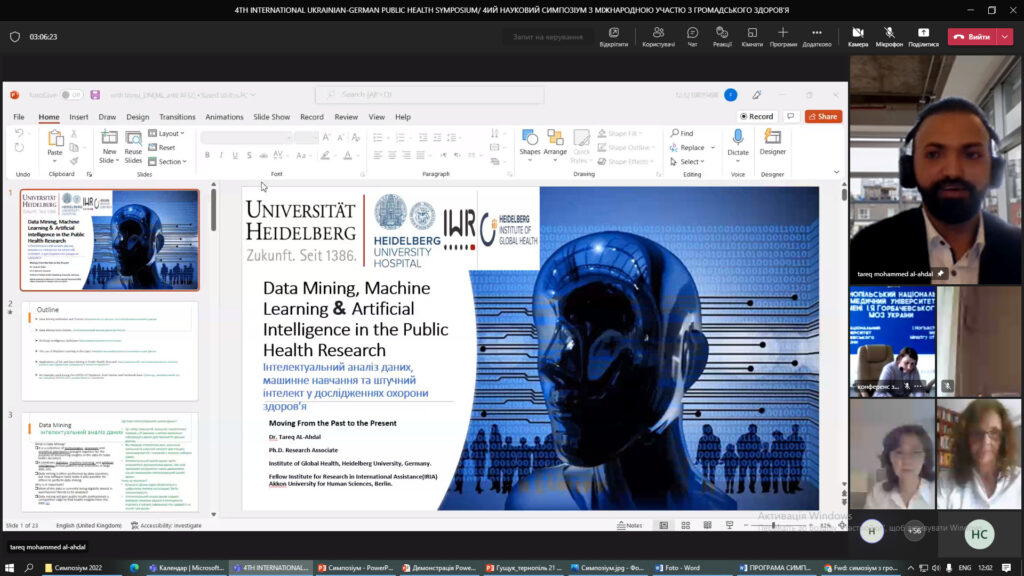The image size is (1024, 576).
Task: Expand the Layout dropdown
Action: tap(169, 133)
